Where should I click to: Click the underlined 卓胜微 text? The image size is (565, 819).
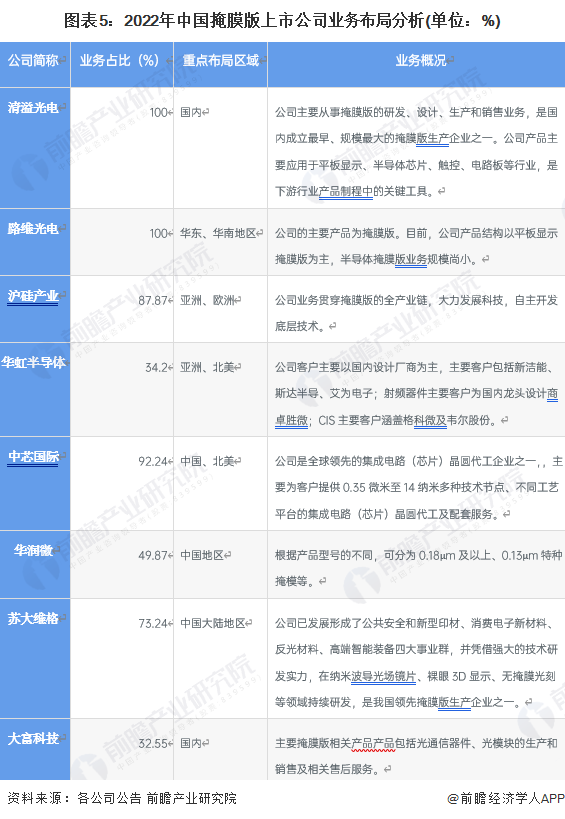click(x=291, y=420)
